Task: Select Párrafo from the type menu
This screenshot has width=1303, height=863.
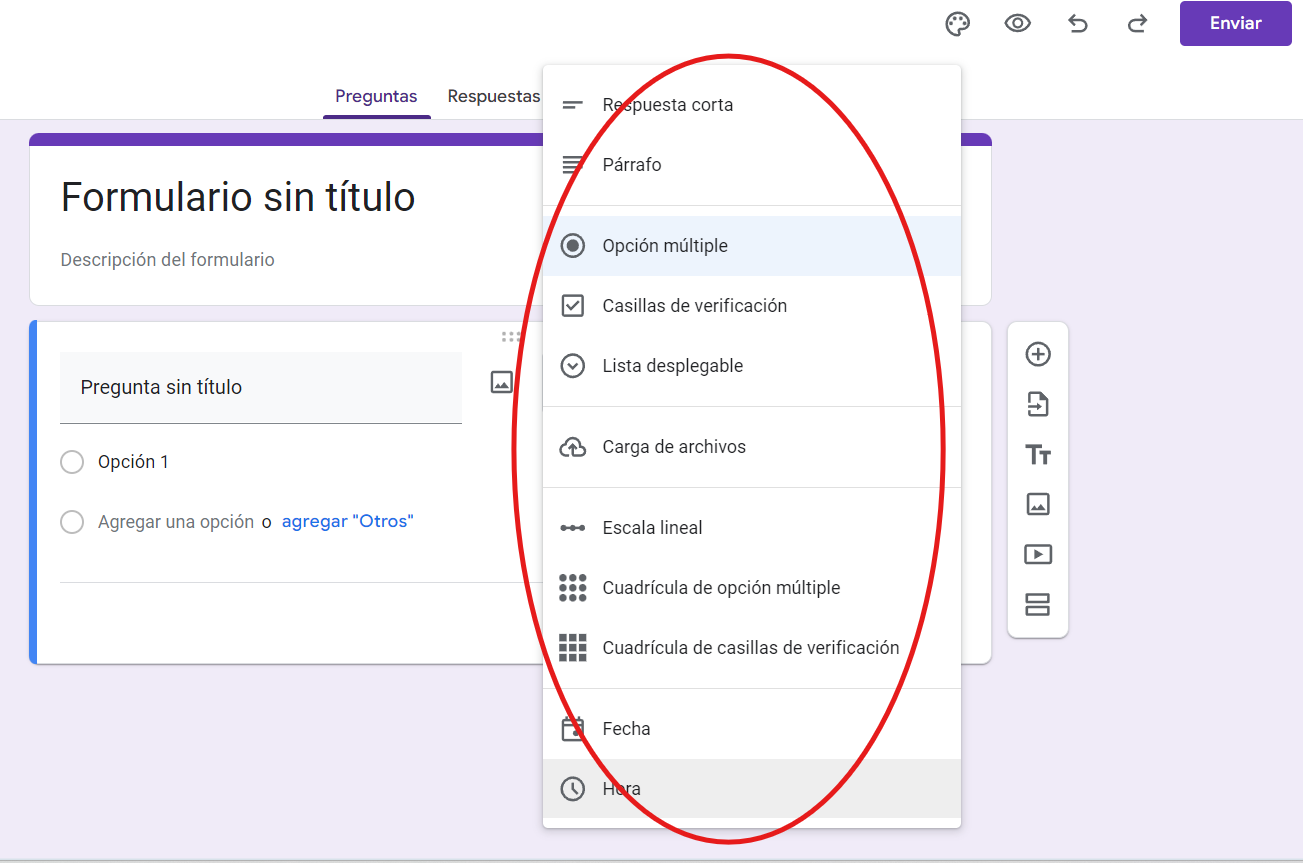Action: (752, 165)
